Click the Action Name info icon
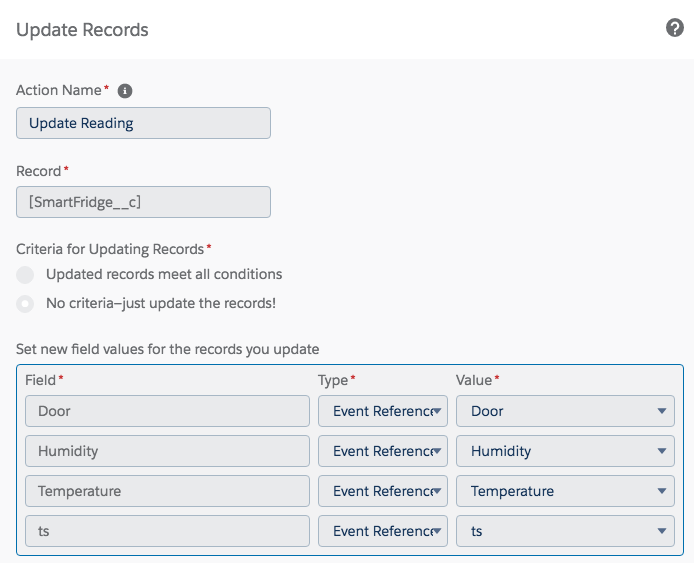This screenshot has width=694, height=563. (125, 91)
